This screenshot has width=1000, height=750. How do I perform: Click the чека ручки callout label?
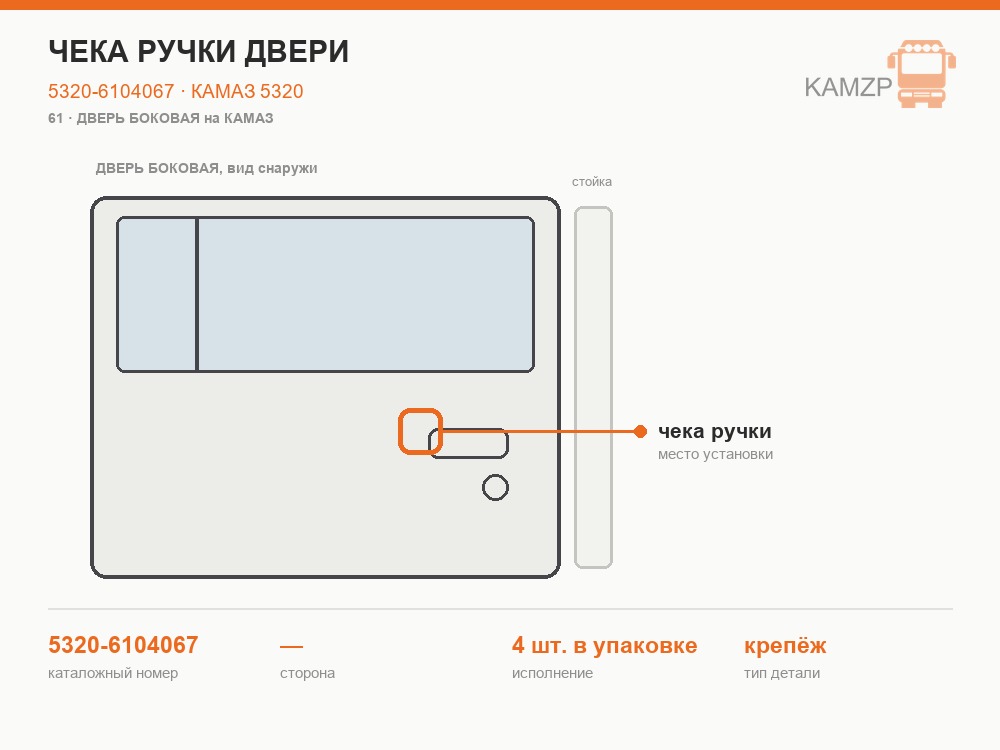point(714,432)
